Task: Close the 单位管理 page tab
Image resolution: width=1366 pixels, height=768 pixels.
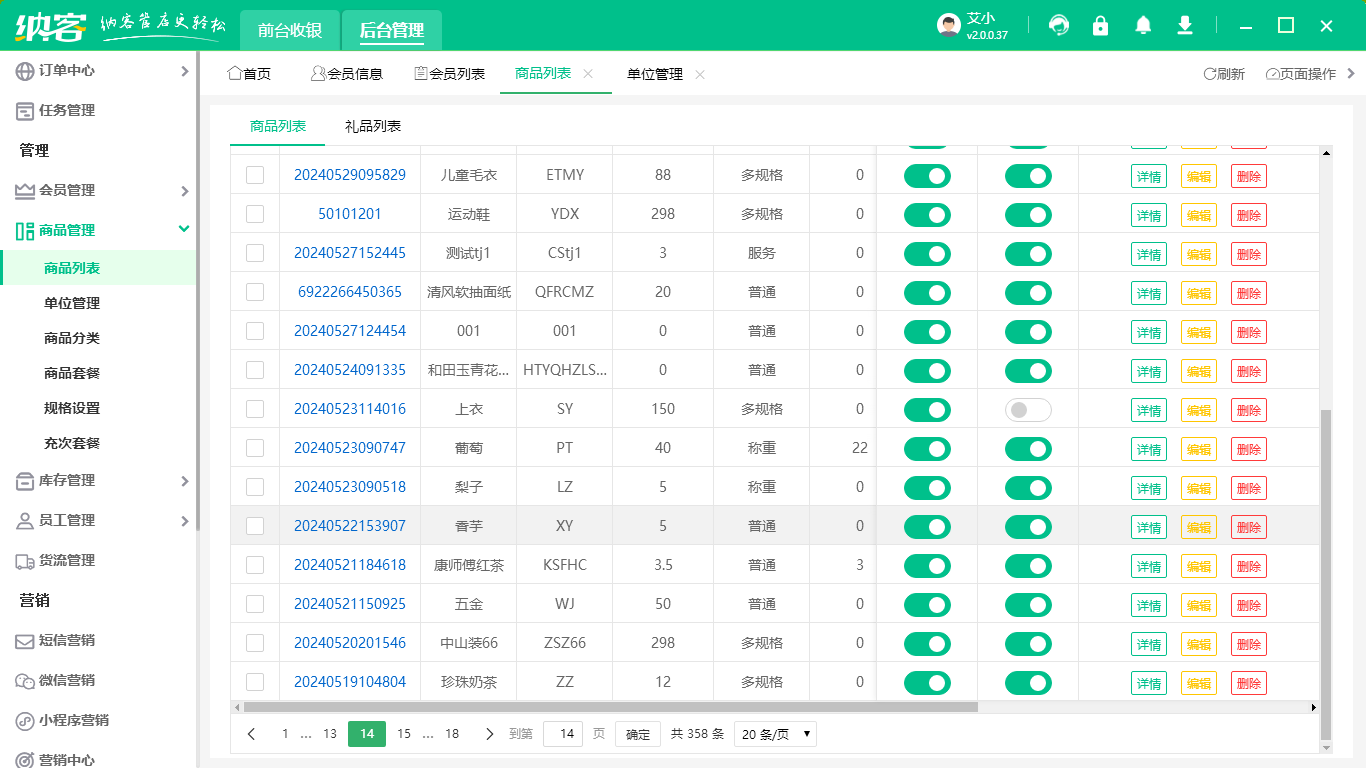Action: (700, 74)
